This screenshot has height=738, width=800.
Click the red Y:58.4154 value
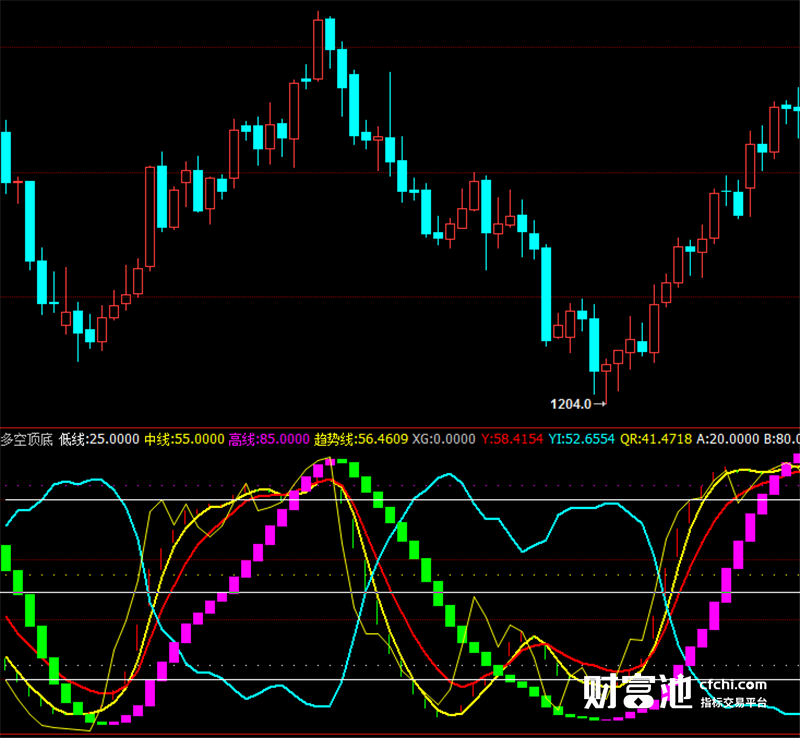[512, 439]
